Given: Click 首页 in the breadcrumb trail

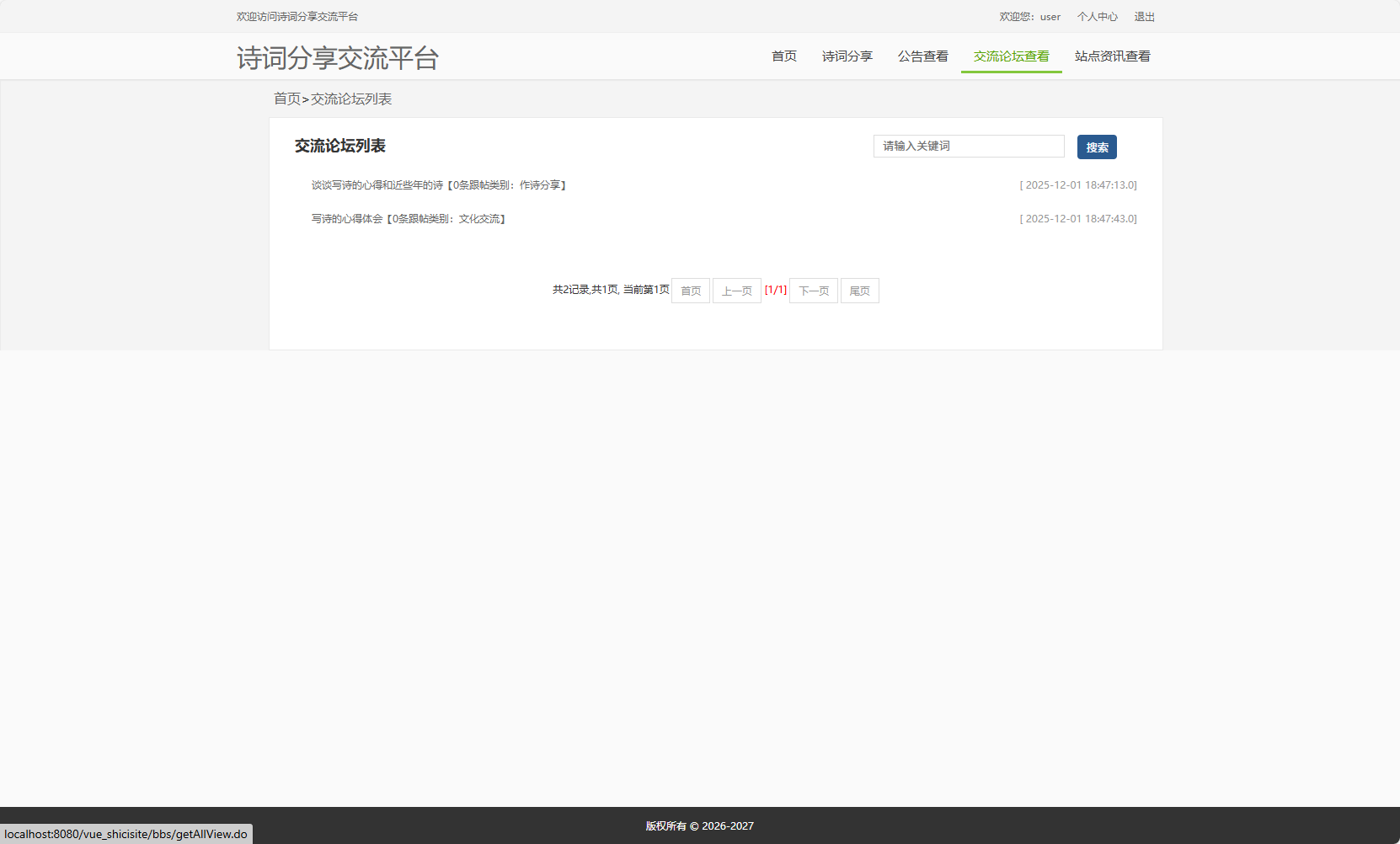Looking at the screenshot, I should (286, 99).
